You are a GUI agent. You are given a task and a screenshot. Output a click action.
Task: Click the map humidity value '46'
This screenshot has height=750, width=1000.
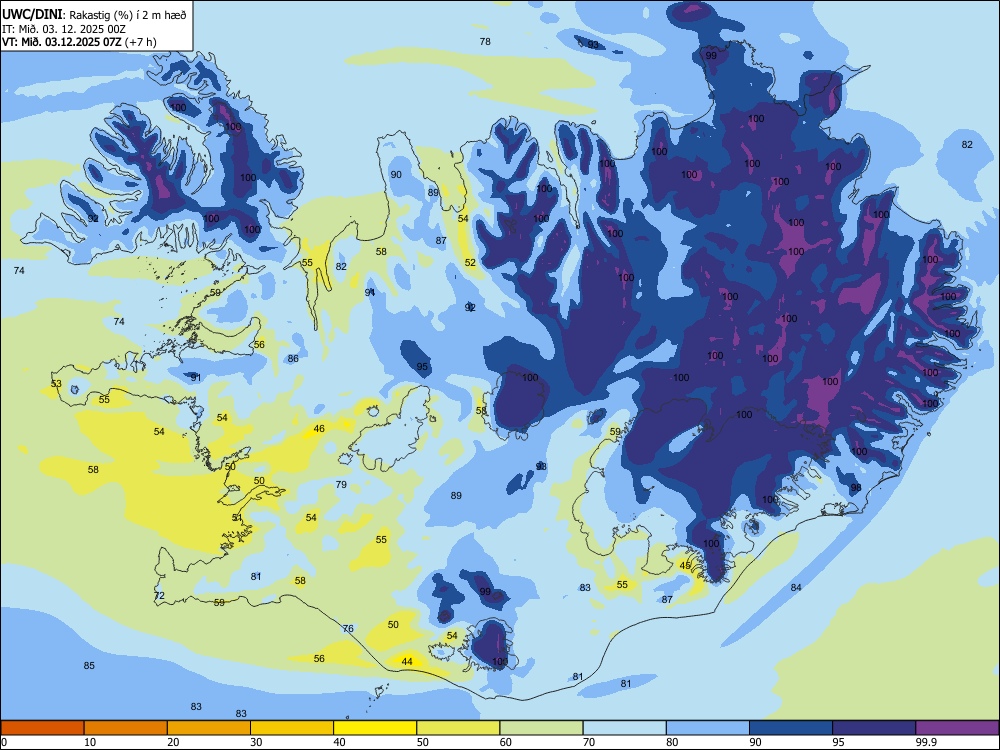click(x=319, y=429)
